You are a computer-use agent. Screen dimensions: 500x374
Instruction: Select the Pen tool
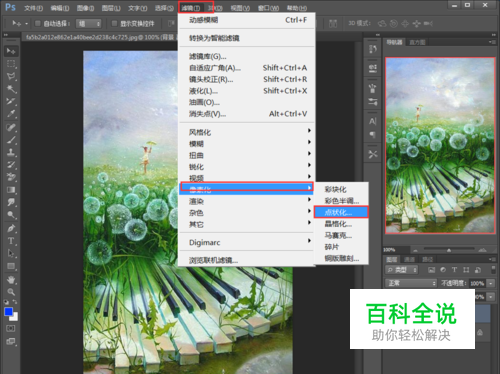[x=11, y=229]
